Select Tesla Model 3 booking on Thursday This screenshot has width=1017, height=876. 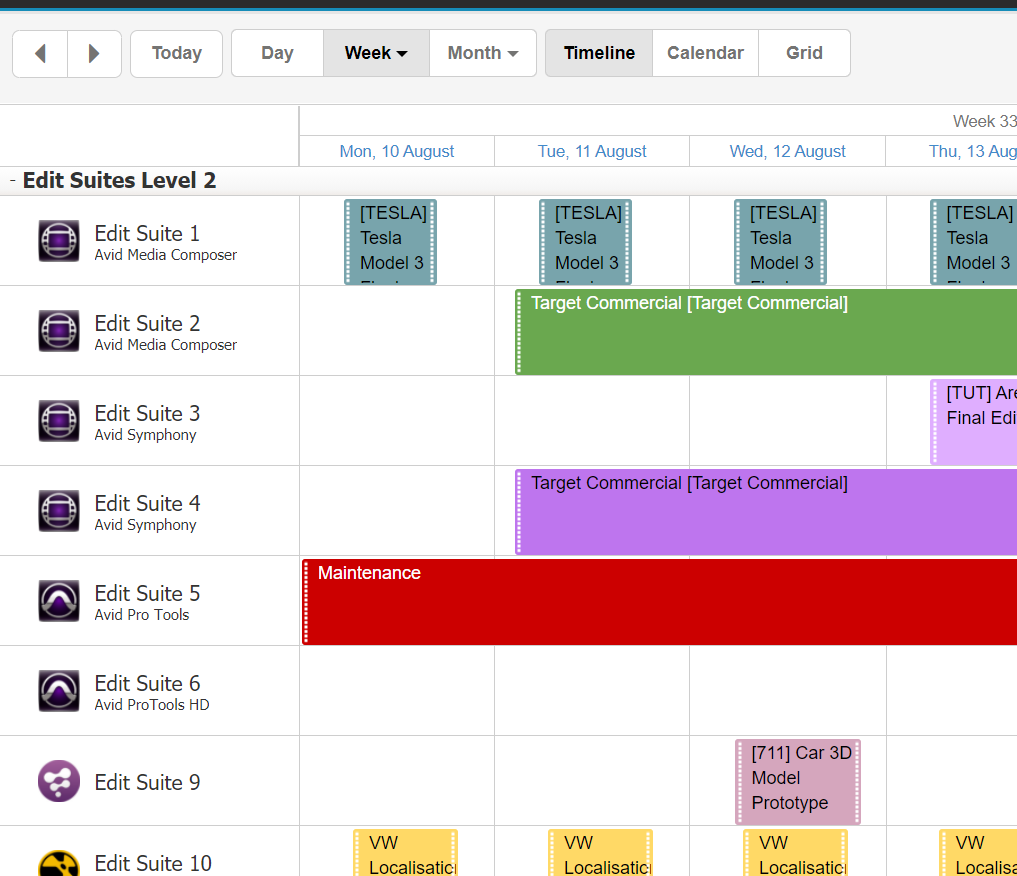(974, 242)
